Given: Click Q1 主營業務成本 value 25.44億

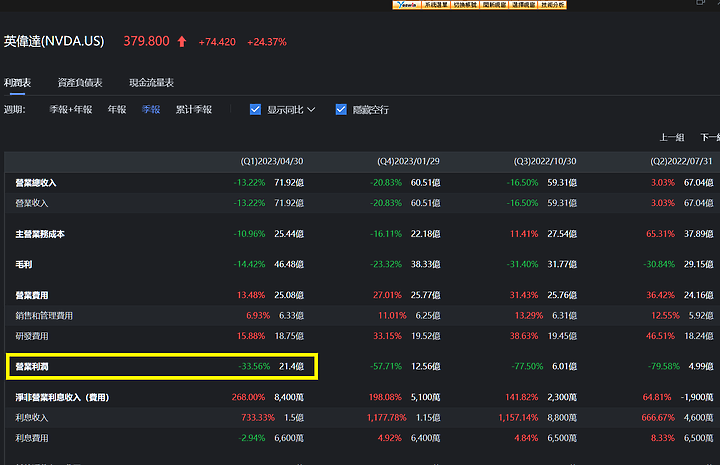Looking at the screenshot, I should point(289,234).
